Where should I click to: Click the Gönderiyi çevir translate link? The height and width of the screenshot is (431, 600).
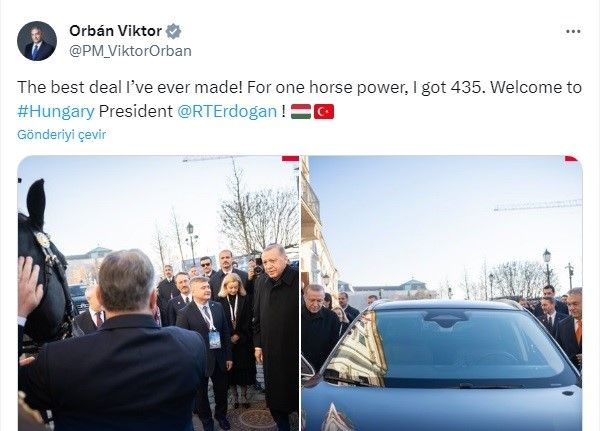click(x=61, y=135)
